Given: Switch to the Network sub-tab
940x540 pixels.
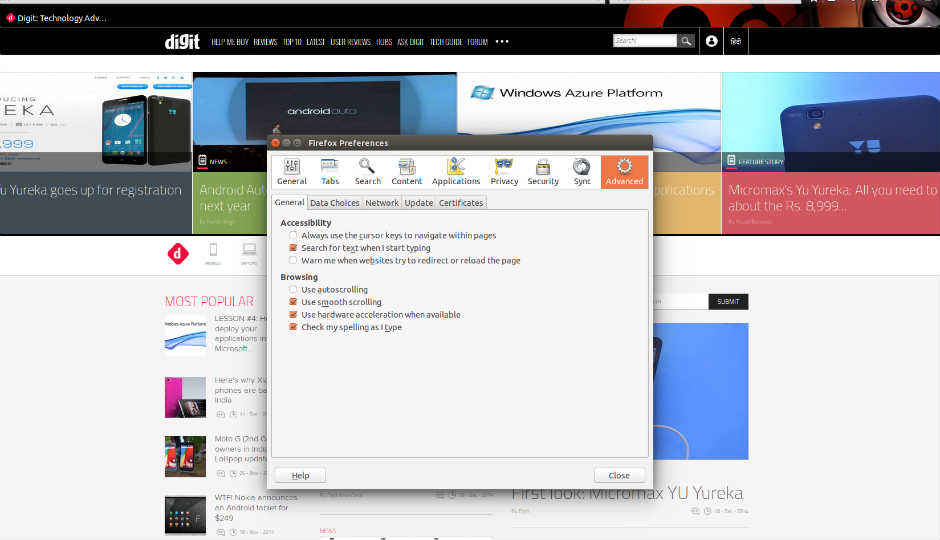Looking at the screenshot, I should point(382,203).
